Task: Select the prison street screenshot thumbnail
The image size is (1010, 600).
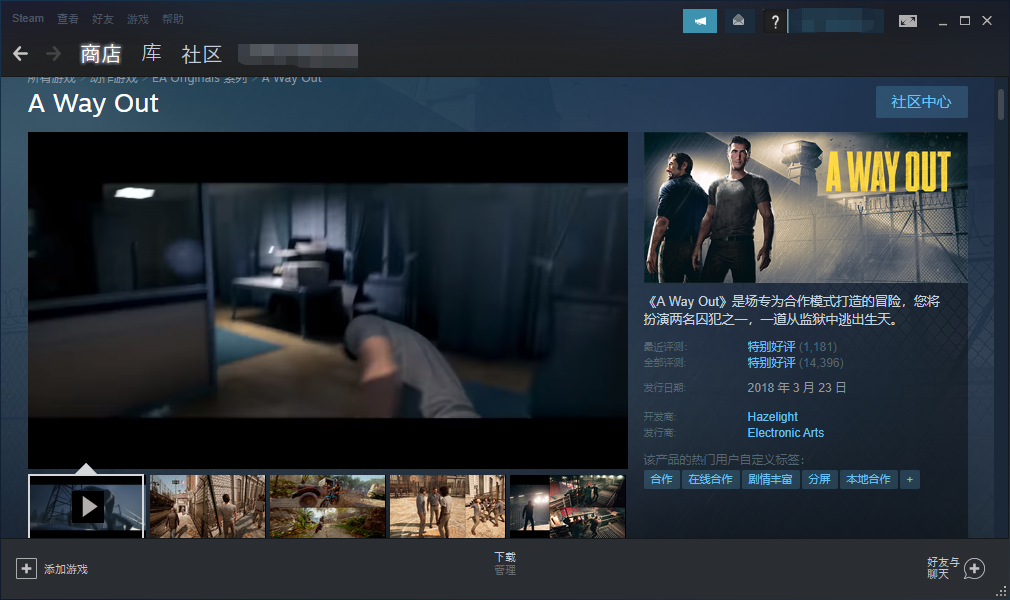Action: pyautogui.click(x=207, y=507)
